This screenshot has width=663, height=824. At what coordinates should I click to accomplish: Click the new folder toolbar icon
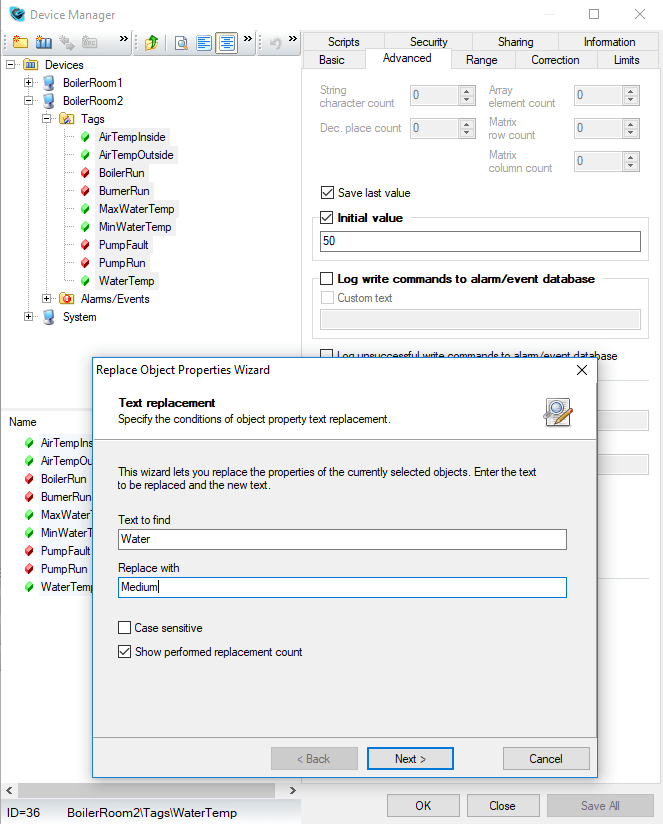(x=19, y=42)
